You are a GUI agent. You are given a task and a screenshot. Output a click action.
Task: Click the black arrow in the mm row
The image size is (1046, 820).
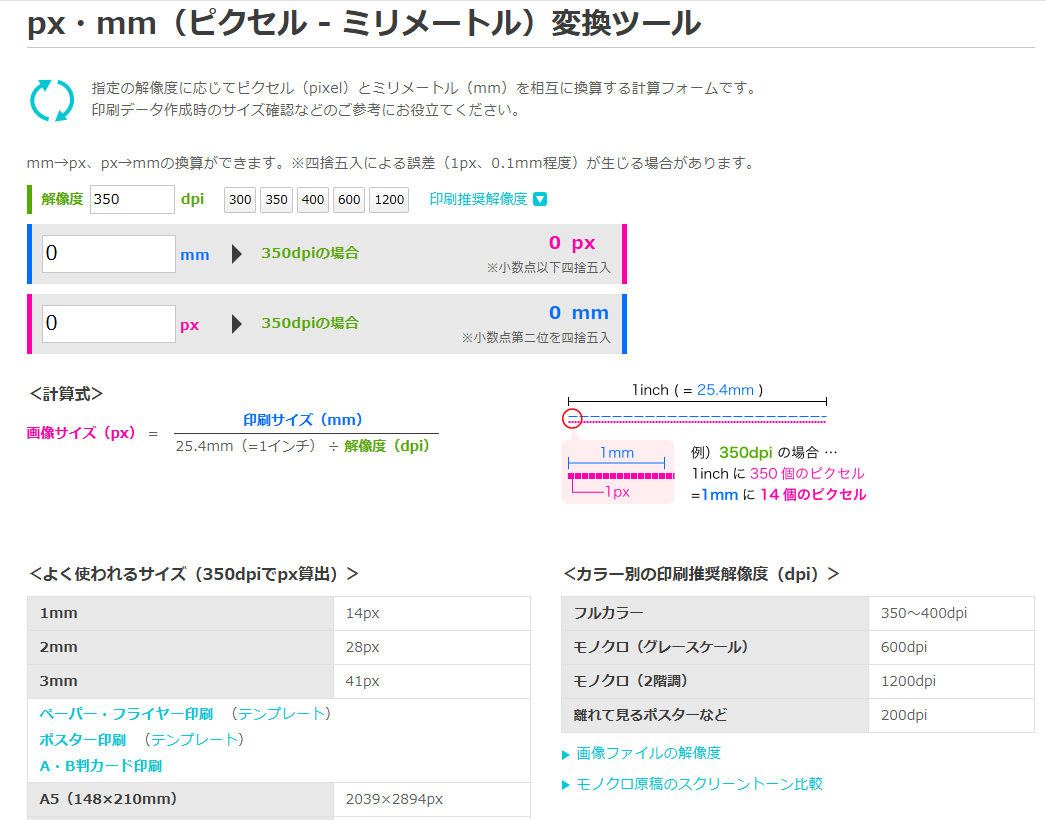pyautogui.click(x=236, y=254)
